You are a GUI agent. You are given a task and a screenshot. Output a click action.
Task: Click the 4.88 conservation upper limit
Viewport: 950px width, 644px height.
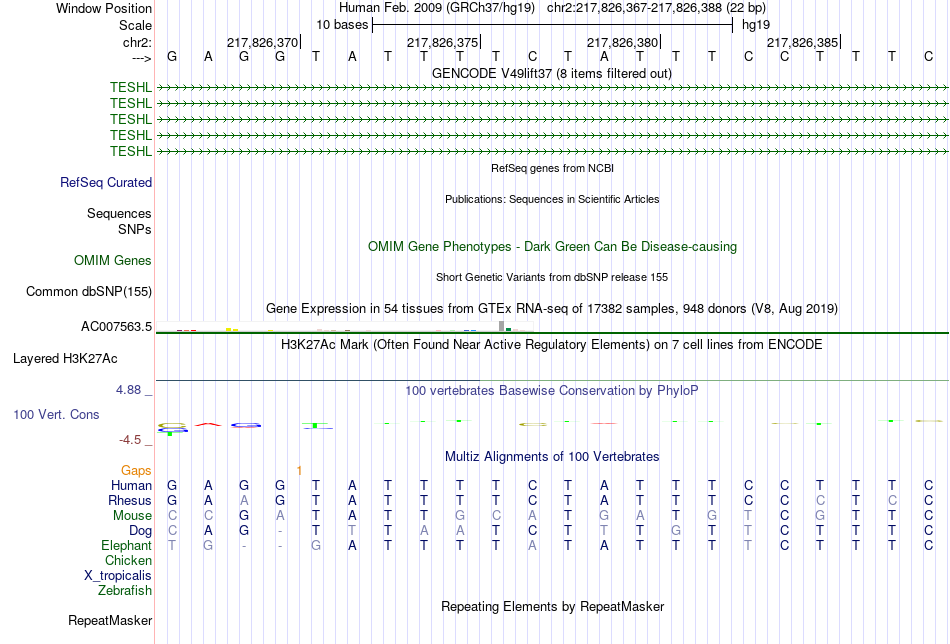tap(129, 390)
